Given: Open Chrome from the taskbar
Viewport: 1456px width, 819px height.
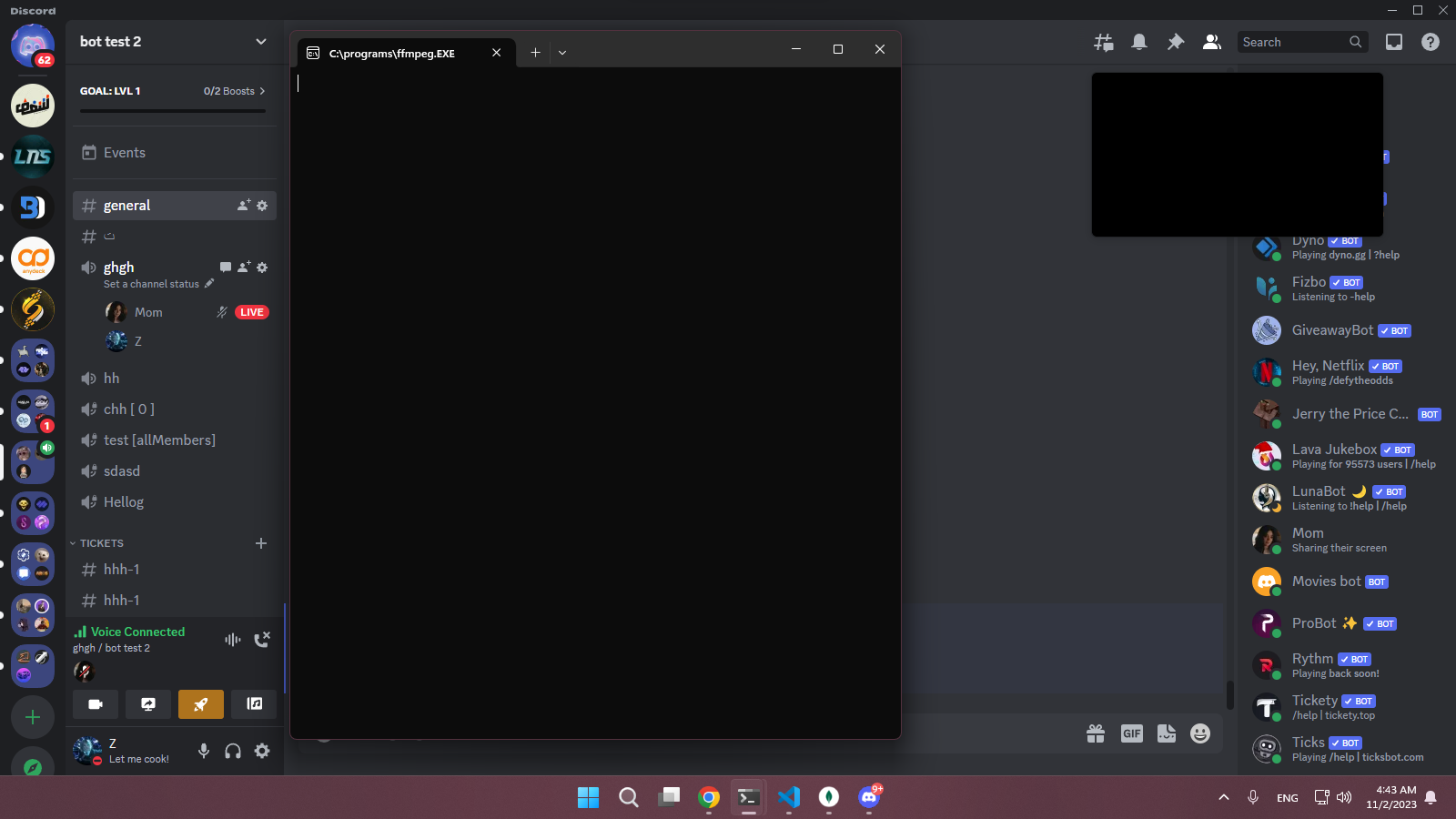Looking at the screenshot, I should [x=708, y=797].
